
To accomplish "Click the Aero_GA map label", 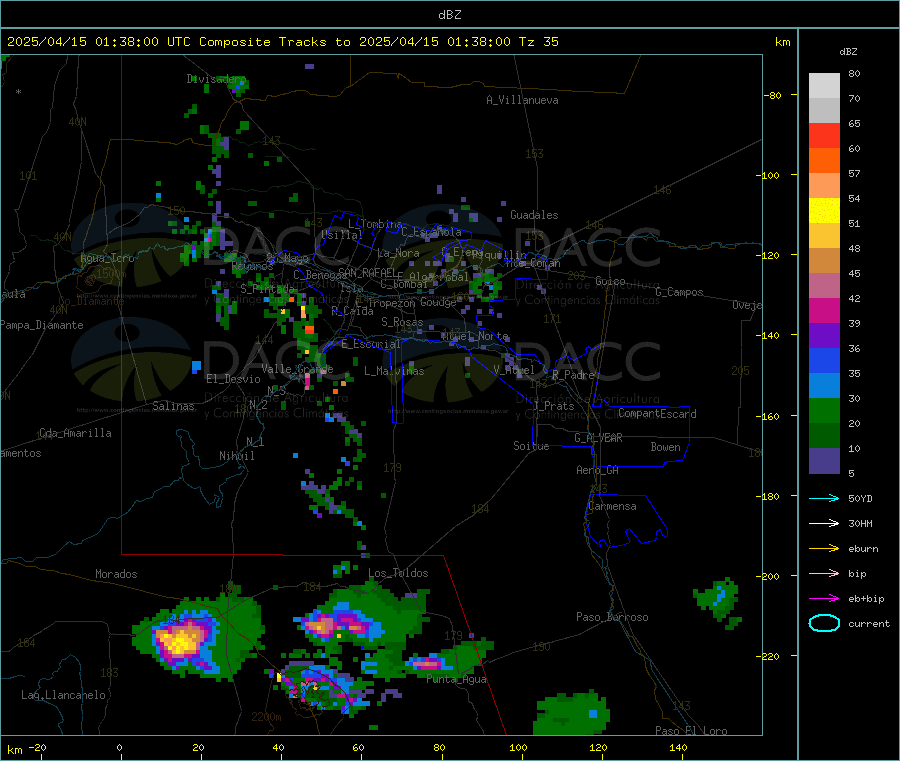I will 597,470.
